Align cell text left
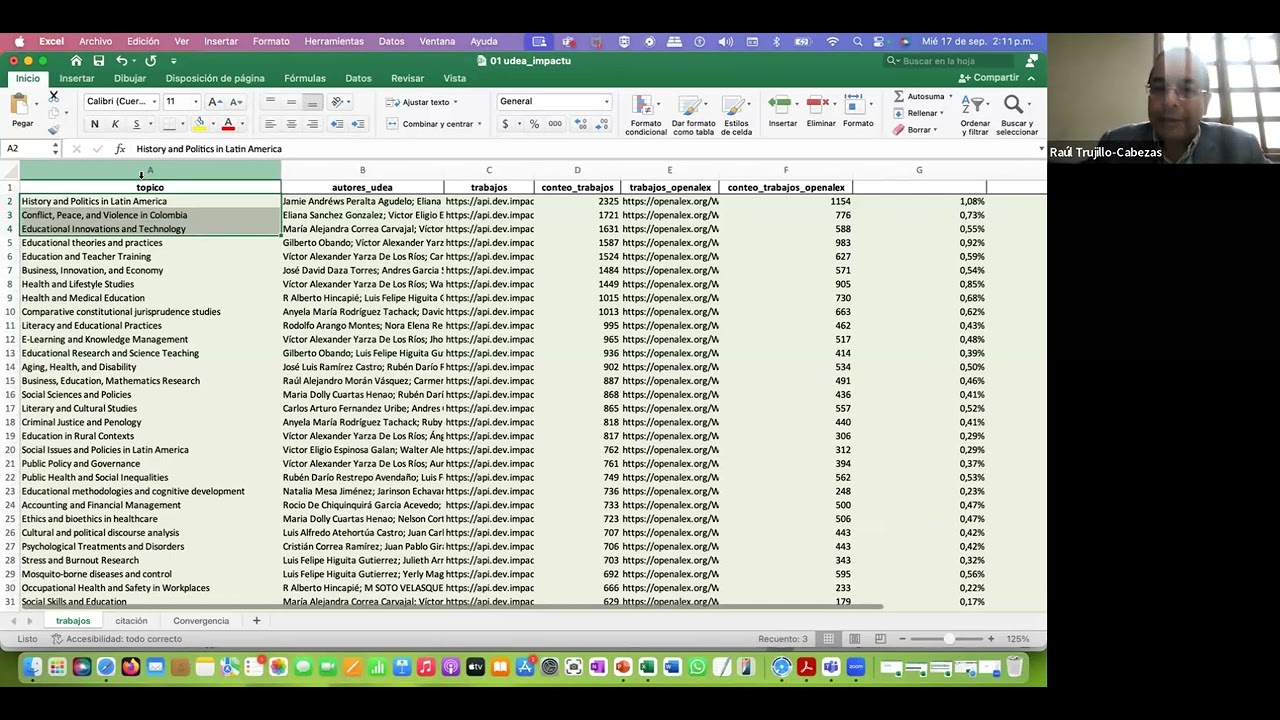This screenshot has height=720, width=1280. (270, 124)
